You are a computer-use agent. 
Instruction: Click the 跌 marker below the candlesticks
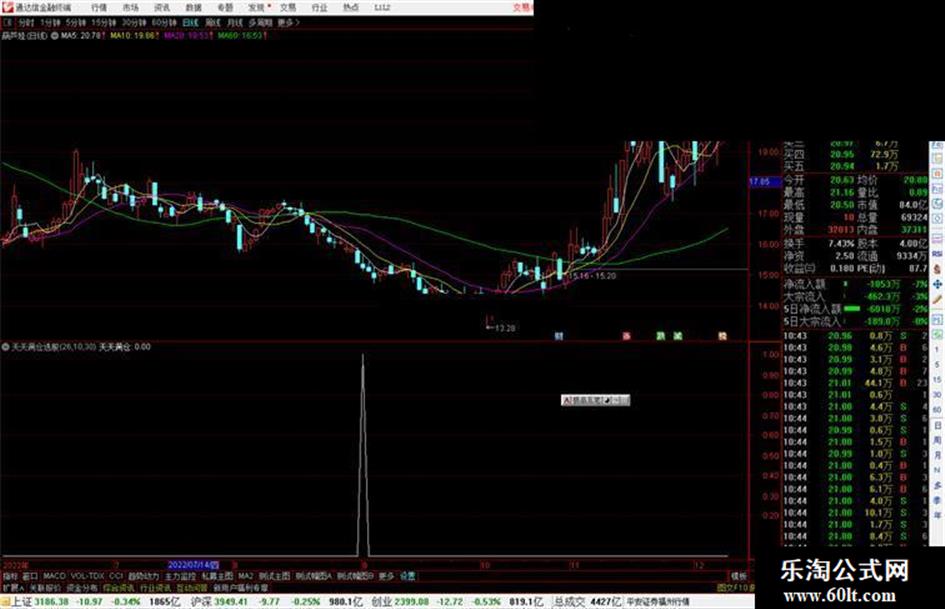(661, 336)
